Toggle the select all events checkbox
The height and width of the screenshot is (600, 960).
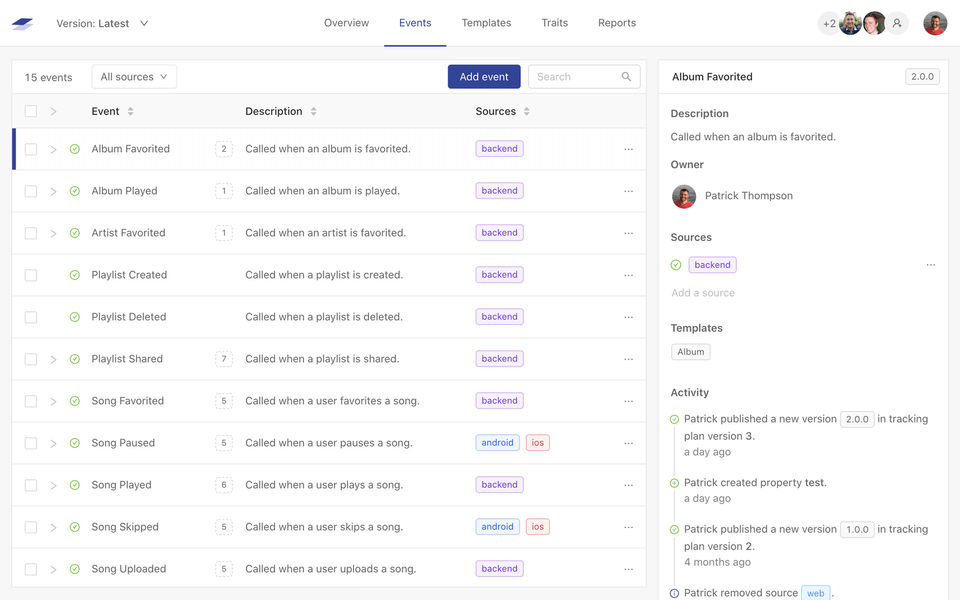[31, 112]
